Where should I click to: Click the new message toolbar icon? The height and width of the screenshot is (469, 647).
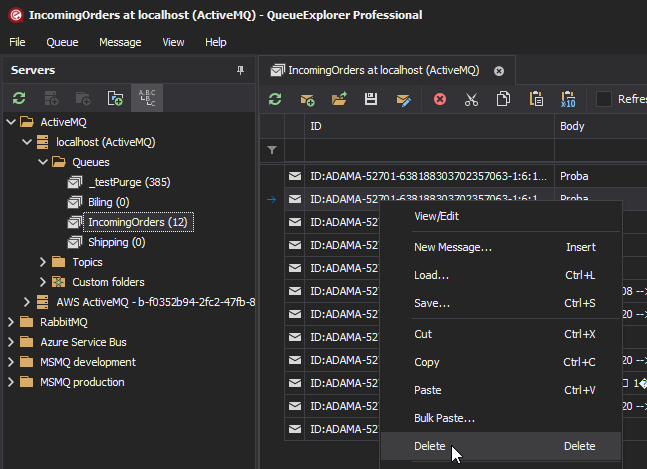click(x=307, y=99)
